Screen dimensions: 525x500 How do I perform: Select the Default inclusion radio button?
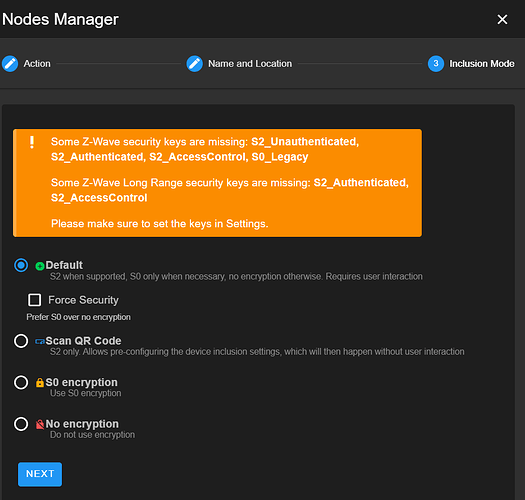[x=21, y=265]
